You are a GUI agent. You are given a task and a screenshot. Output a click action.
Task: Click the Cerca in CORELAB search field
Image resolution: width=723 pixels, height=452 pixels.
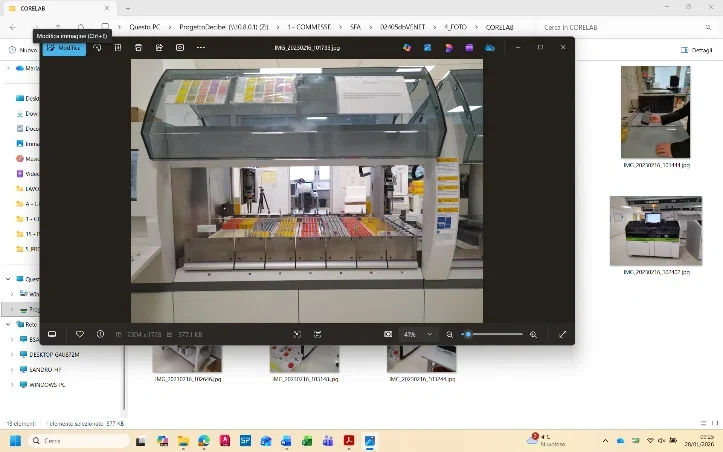(626, 27)
